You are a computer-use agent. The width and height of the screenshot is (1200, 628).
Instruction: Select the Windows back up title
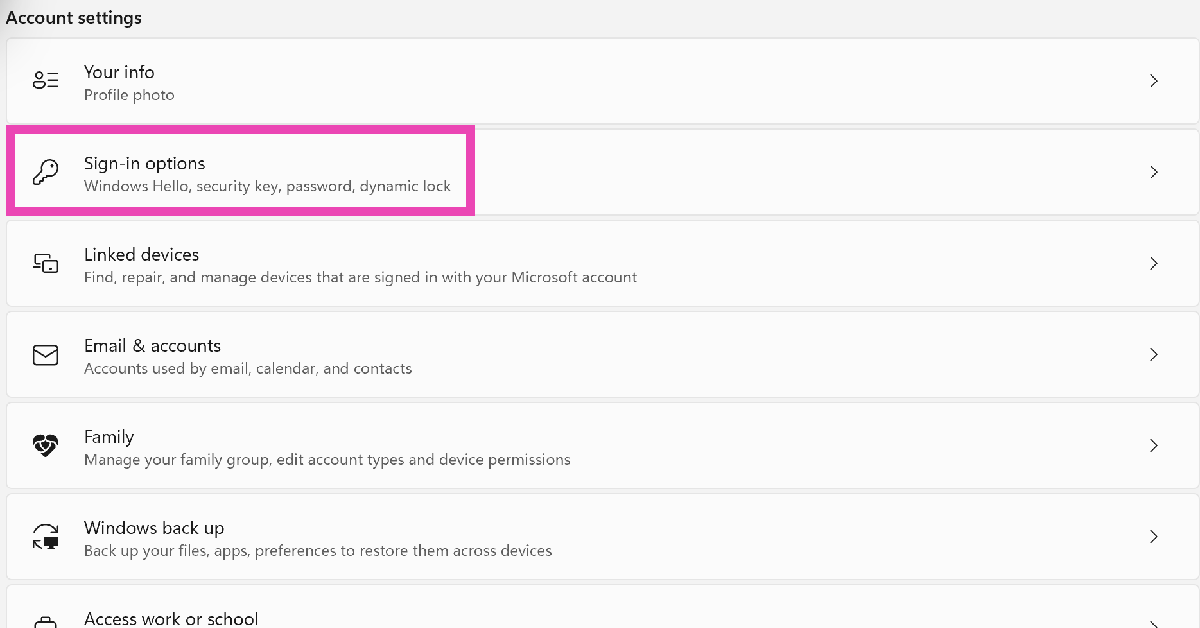click(154, 528)
